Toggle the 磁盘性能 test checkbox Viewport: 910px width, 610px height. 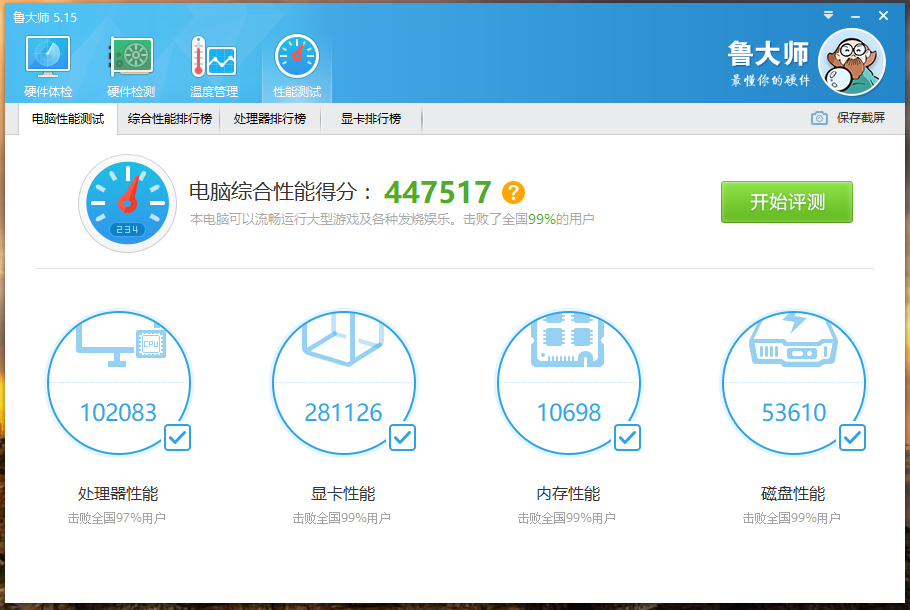point(852,437)
